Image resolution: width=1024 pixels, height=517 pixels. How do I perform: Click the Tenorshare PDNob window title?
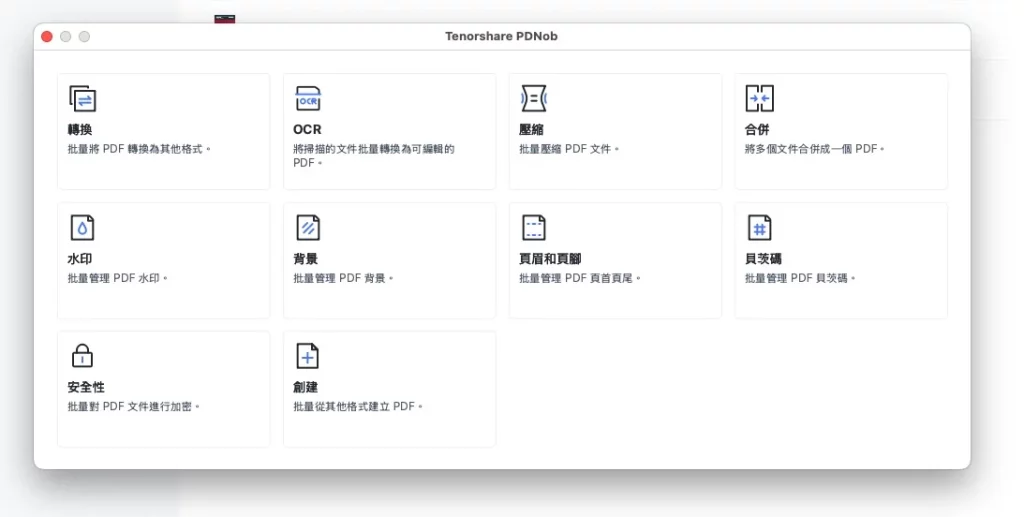(502, 37)
